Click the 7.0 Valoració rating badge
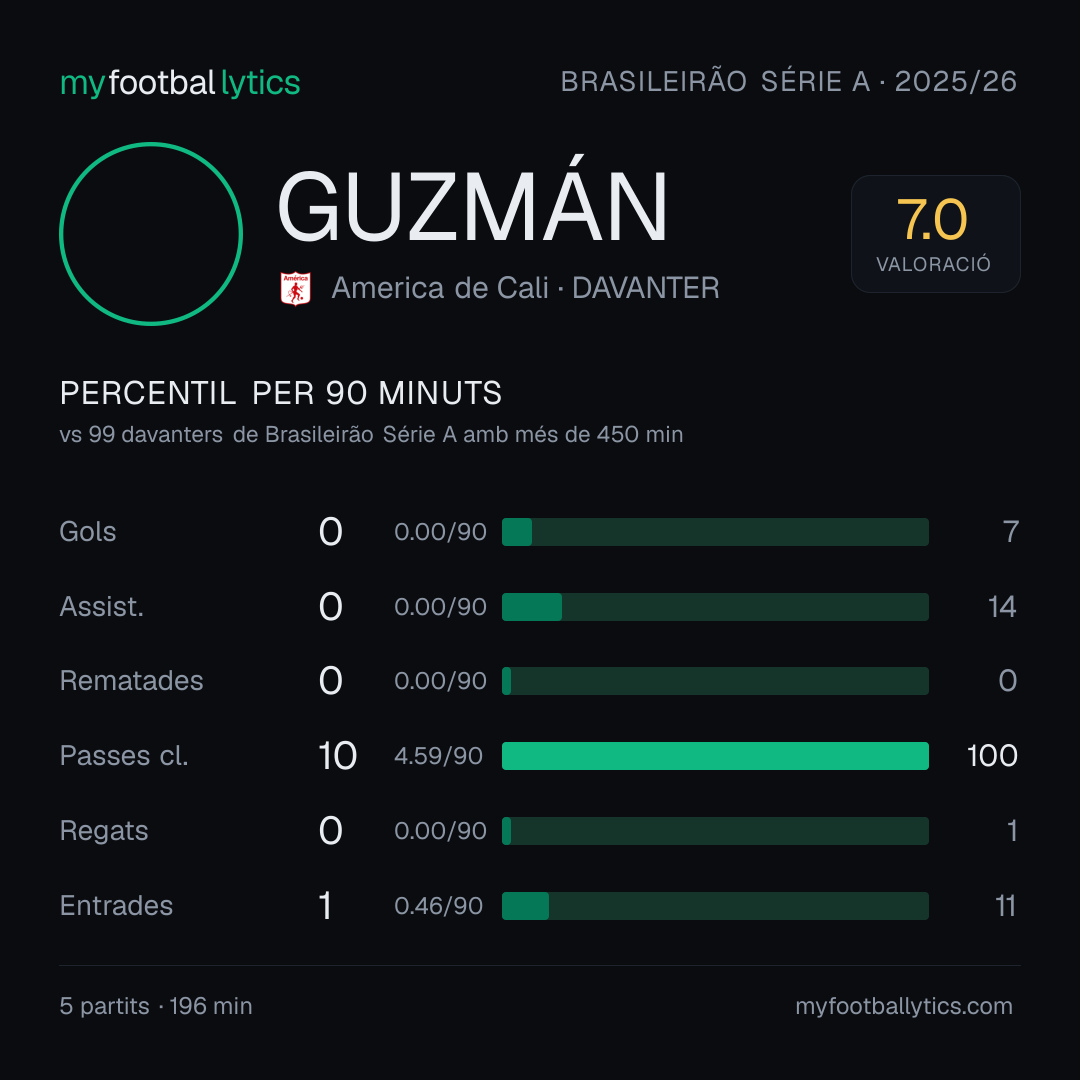 935,234
